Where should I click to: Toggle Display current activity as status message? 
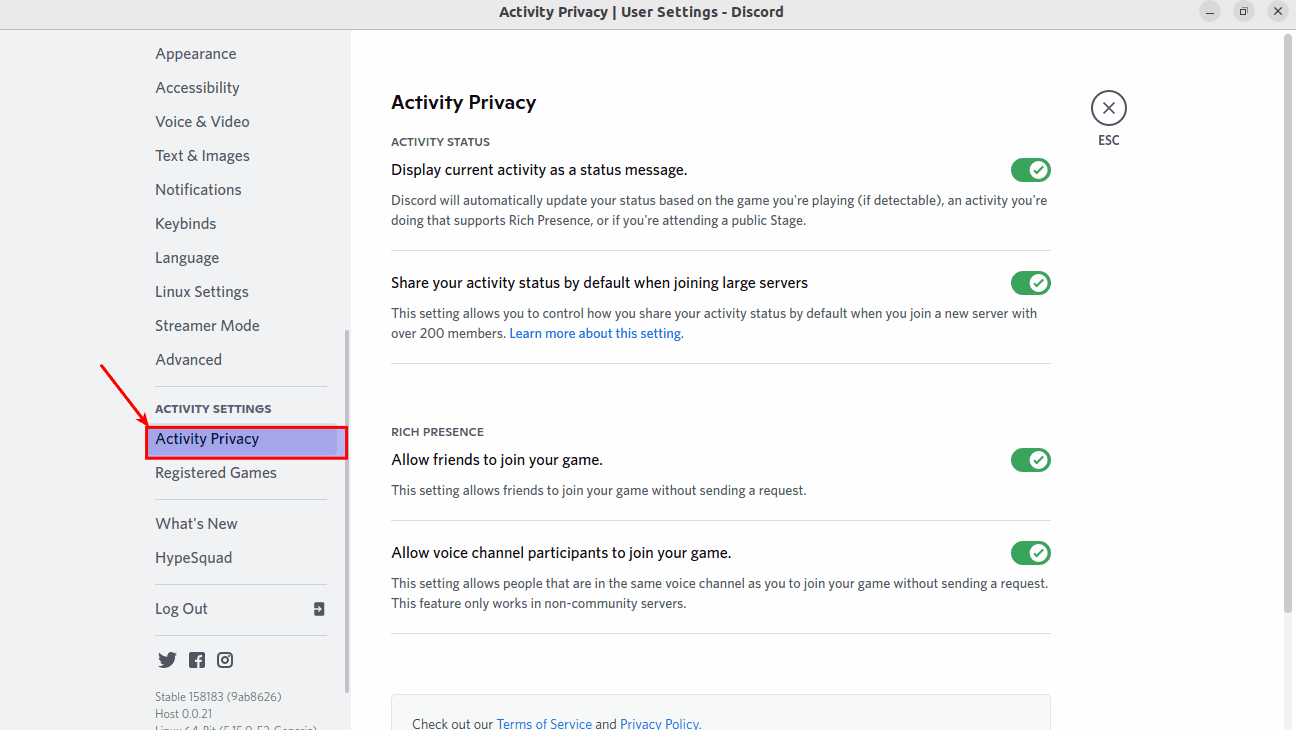click(x=1031, y=170)
